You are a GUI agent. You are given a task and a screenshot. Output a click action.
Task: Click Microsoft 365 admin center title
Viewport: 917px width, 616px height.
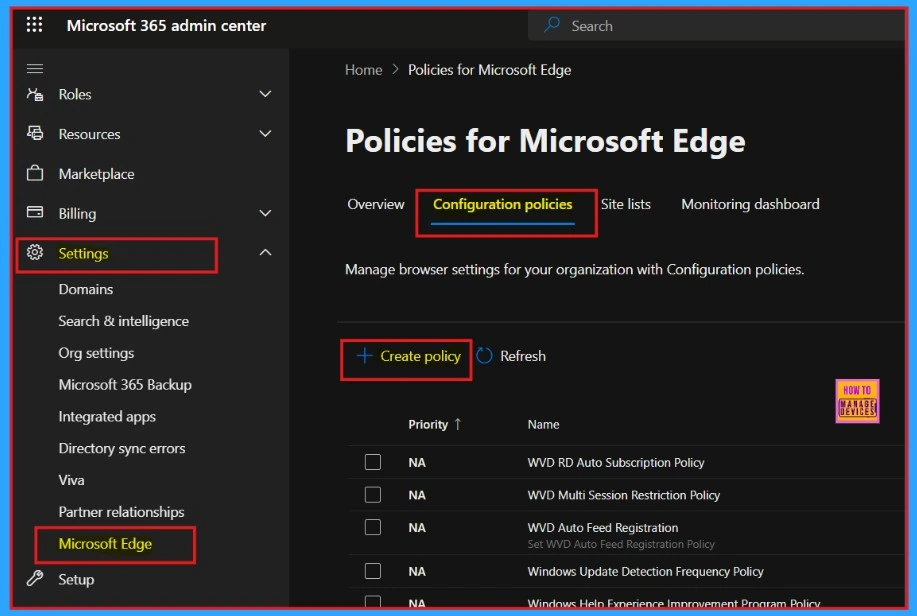coord(166,25)
